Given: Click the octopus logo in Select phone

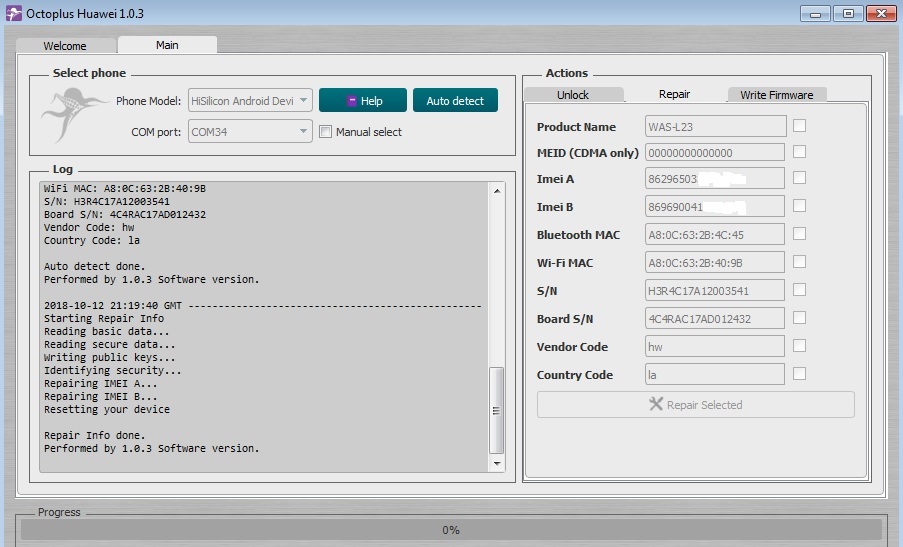Looking at the screenshot, I should coord(73,115).
